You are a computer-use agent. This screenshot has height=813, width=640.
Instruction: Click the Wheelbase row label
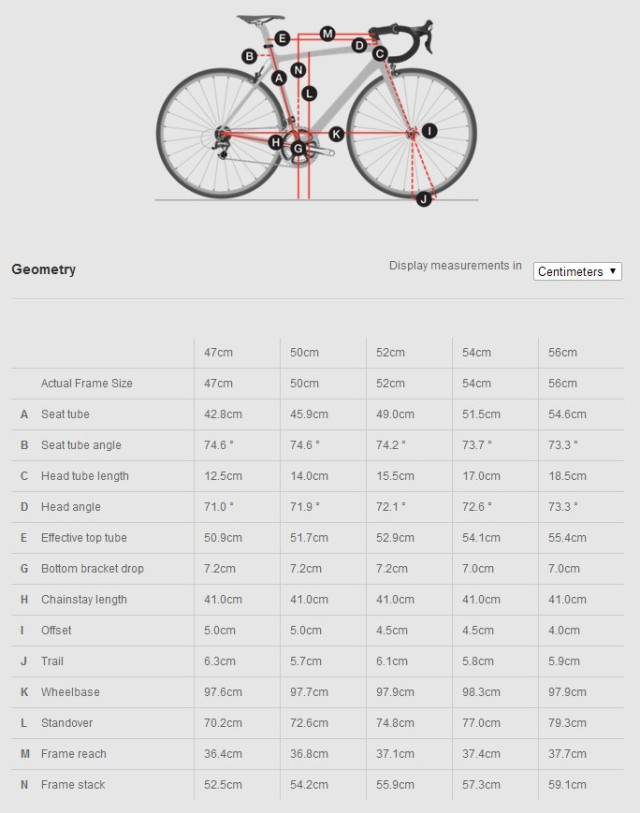(70, 692)
